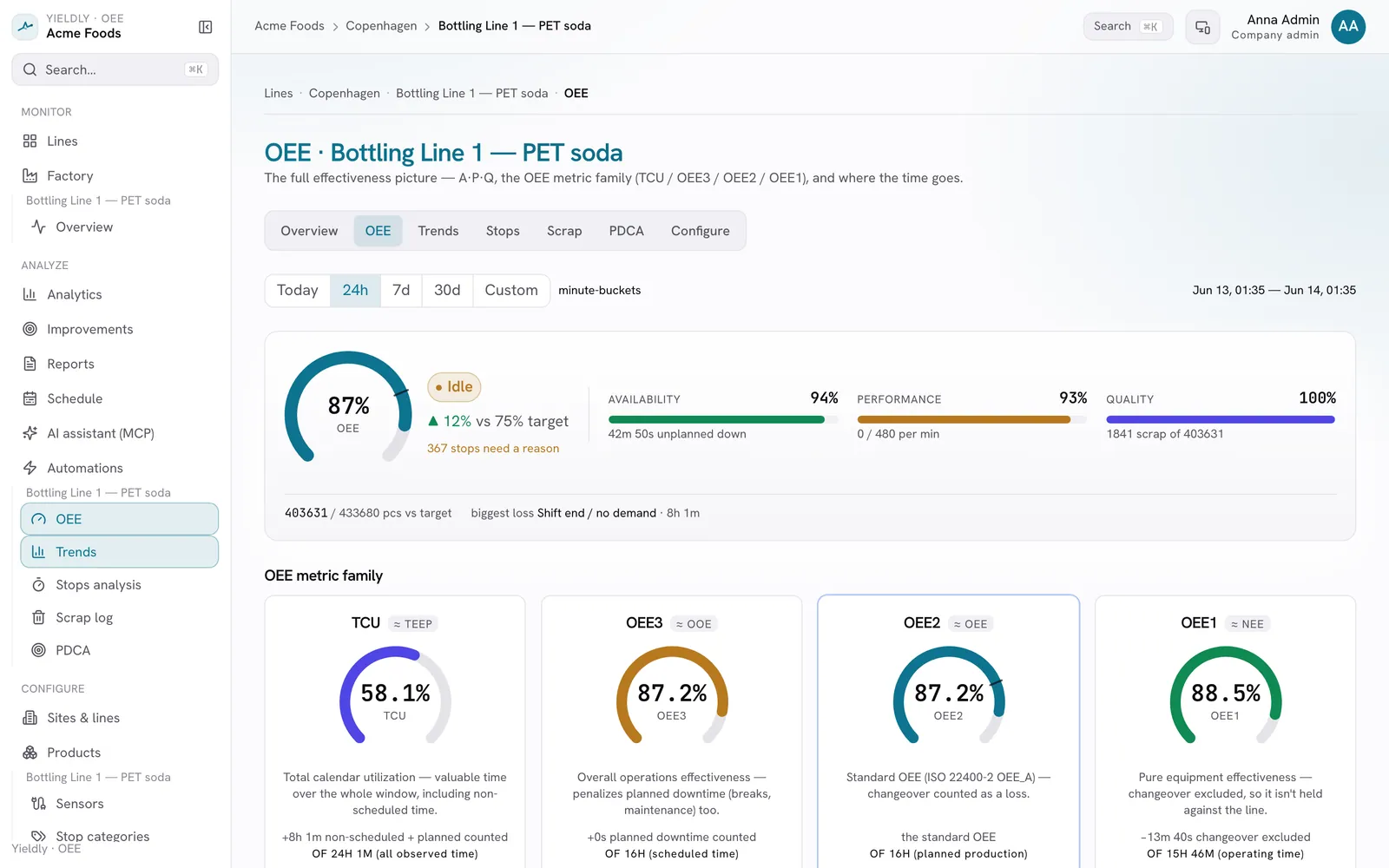Choose the Custom time range
This screenshot has width=1389, height=868.
[x=511, y=290]
